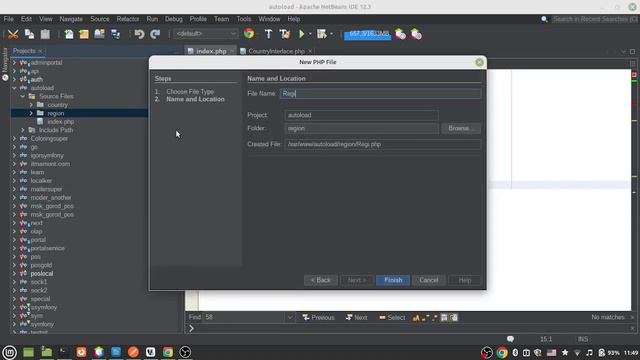Open the Navigate menu
This screenshot has height=360, width=640.
point(71,19)
